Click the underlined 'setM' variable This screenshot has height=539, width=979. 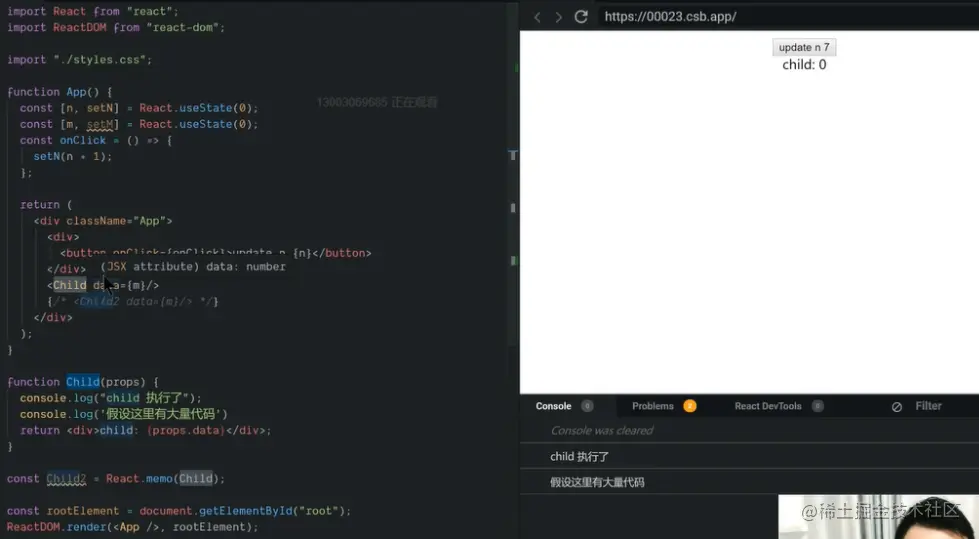tap(99, 124)
